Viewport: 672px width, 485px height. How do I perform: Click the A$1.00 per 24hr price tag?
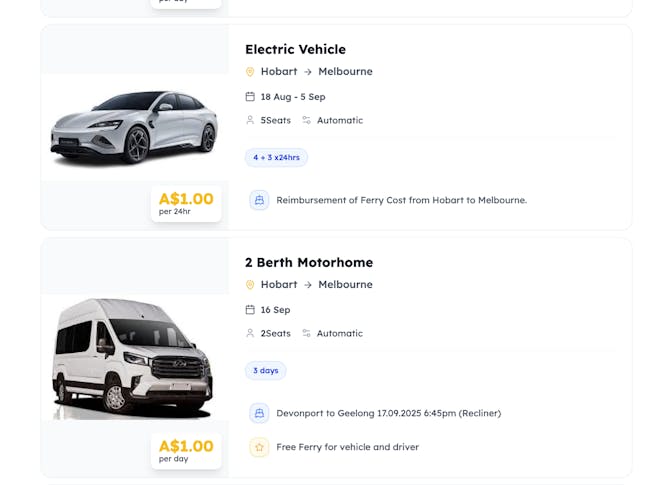coord(186,203)
